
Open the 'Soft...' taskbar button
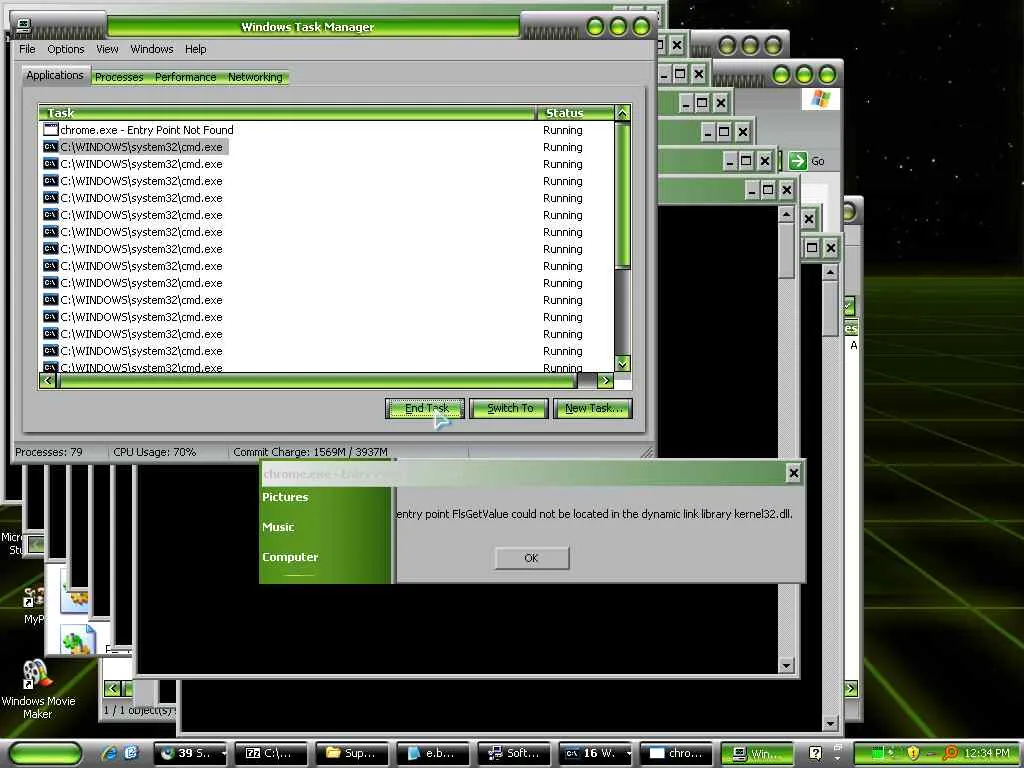coord(514,754)
